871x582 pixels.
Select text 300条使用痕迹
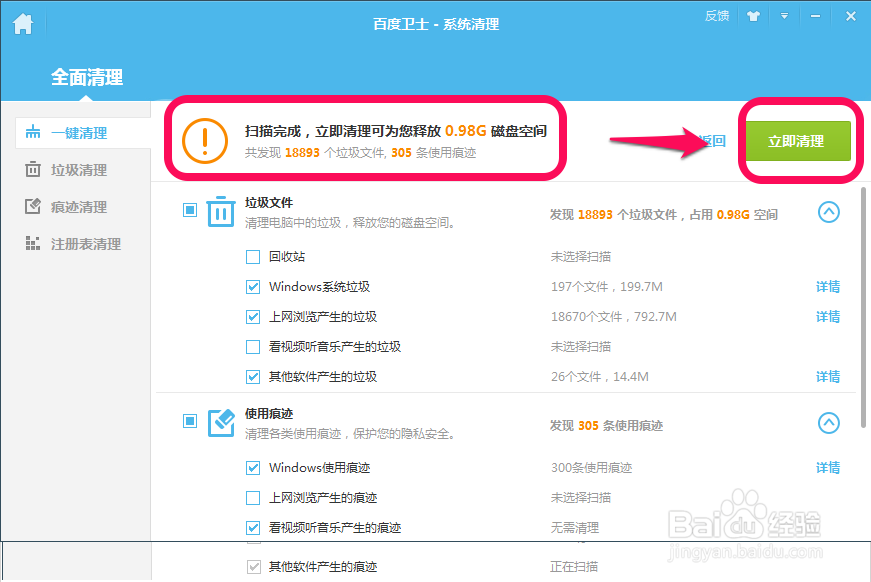point(592,468)
